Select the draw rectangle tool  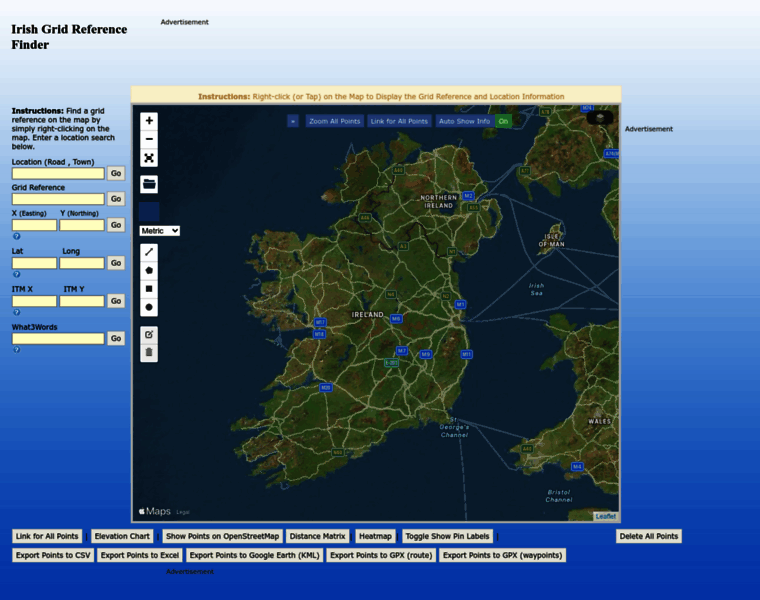tap(149, 289)
